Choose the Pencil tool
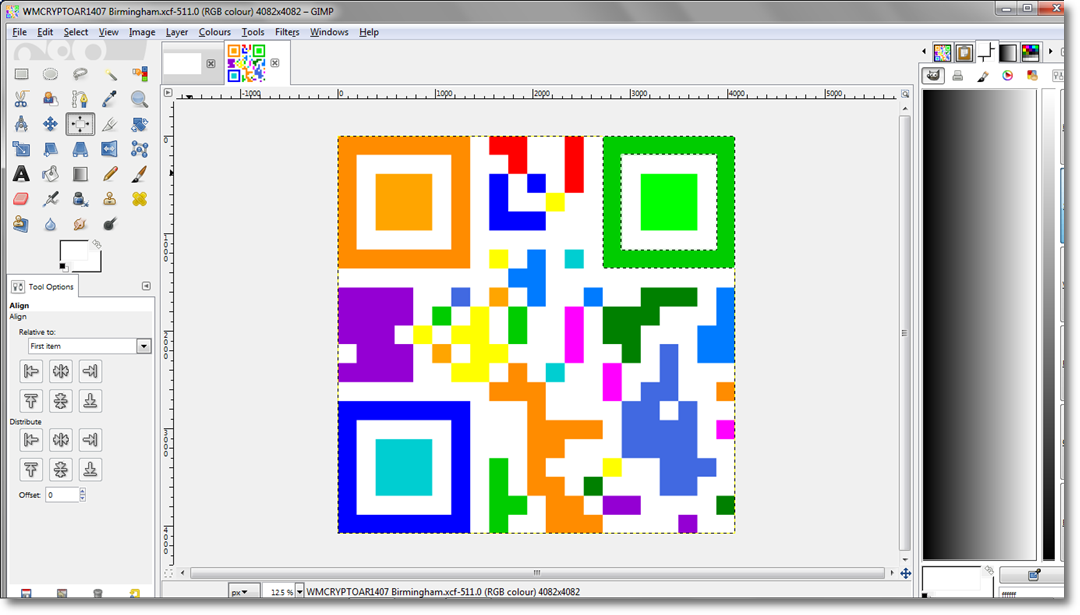Viewport: 1080px width, 615px height. [x=110, y=174]
